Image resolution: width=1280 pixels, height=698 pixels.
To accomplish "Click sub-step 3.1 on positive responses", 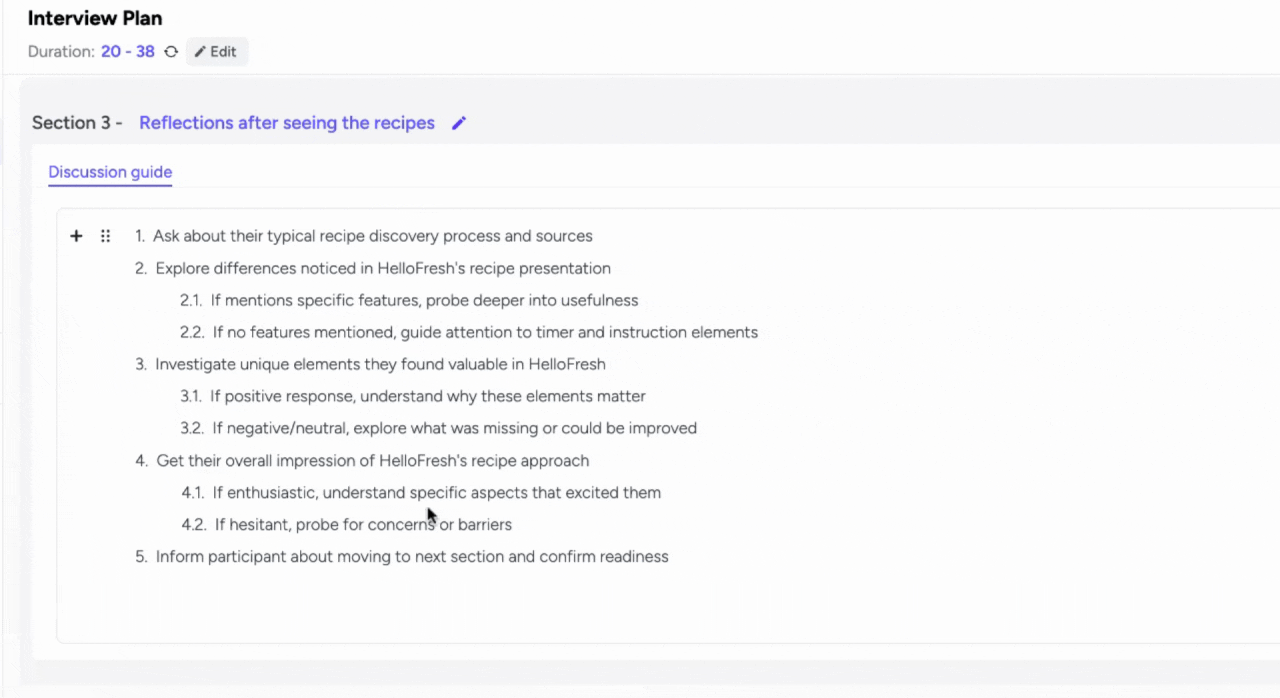I will coord(428,396).
